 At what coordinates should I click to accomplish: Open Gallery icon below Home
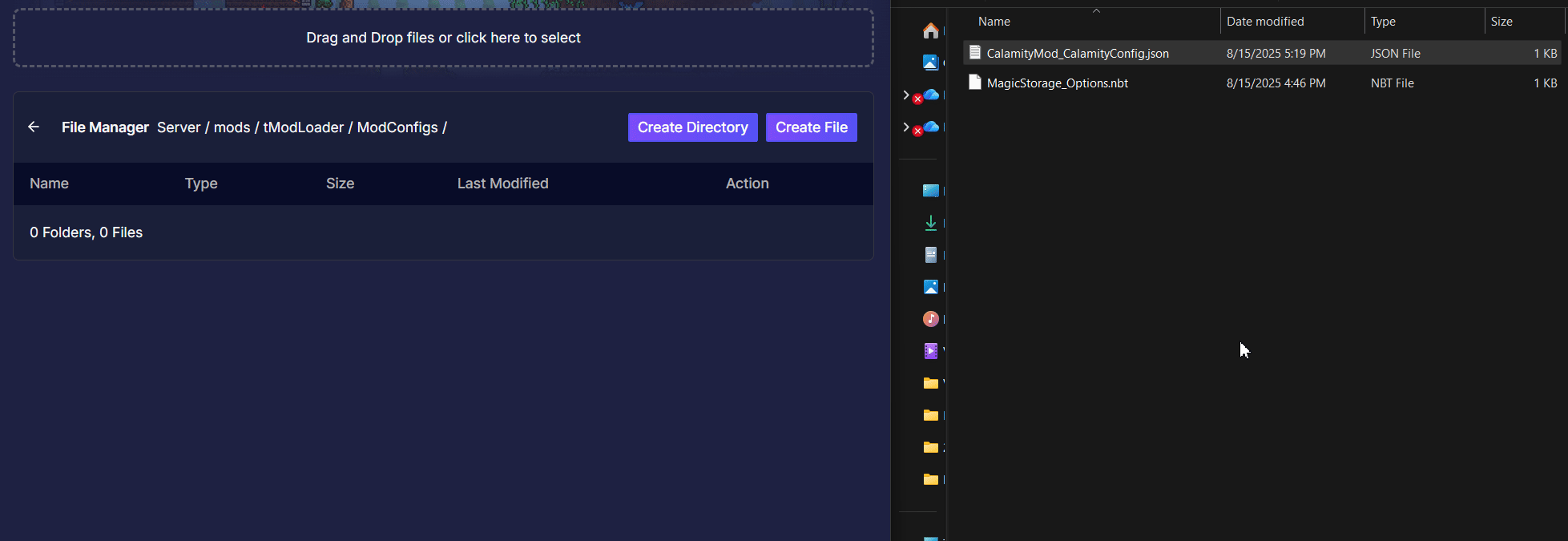(930, 63)
